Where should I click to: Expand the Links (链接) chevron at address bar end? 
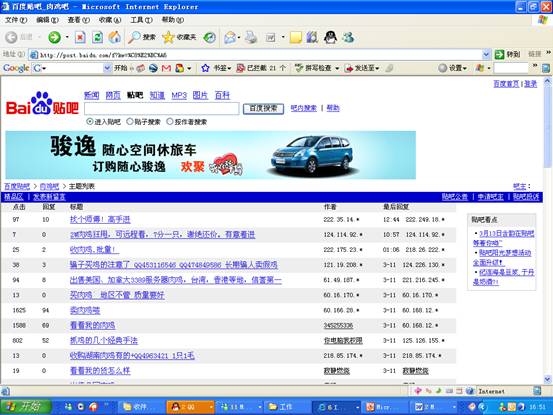click(548, 53)
